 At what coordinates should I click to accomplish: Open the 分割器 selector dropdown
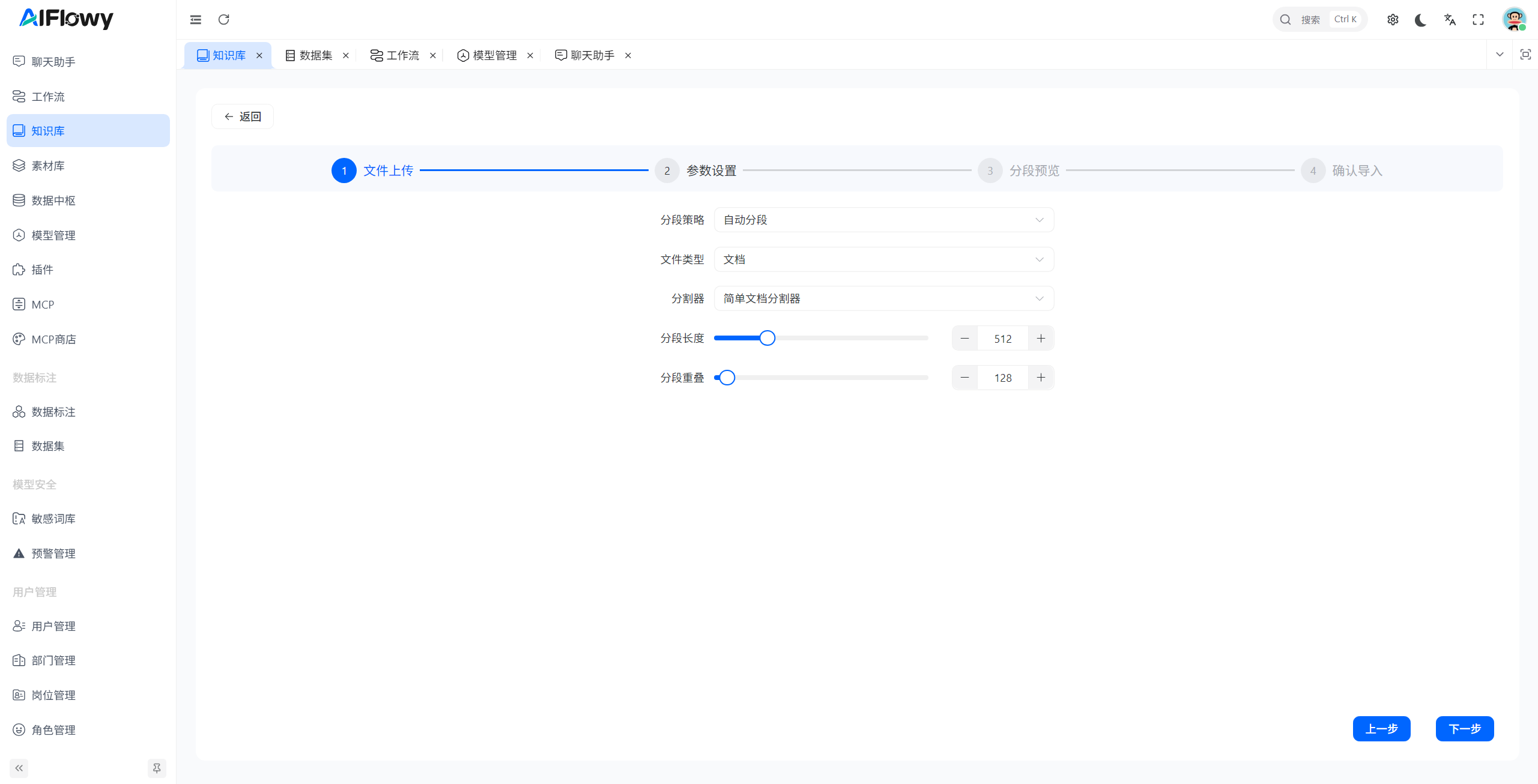click(883, 298)
